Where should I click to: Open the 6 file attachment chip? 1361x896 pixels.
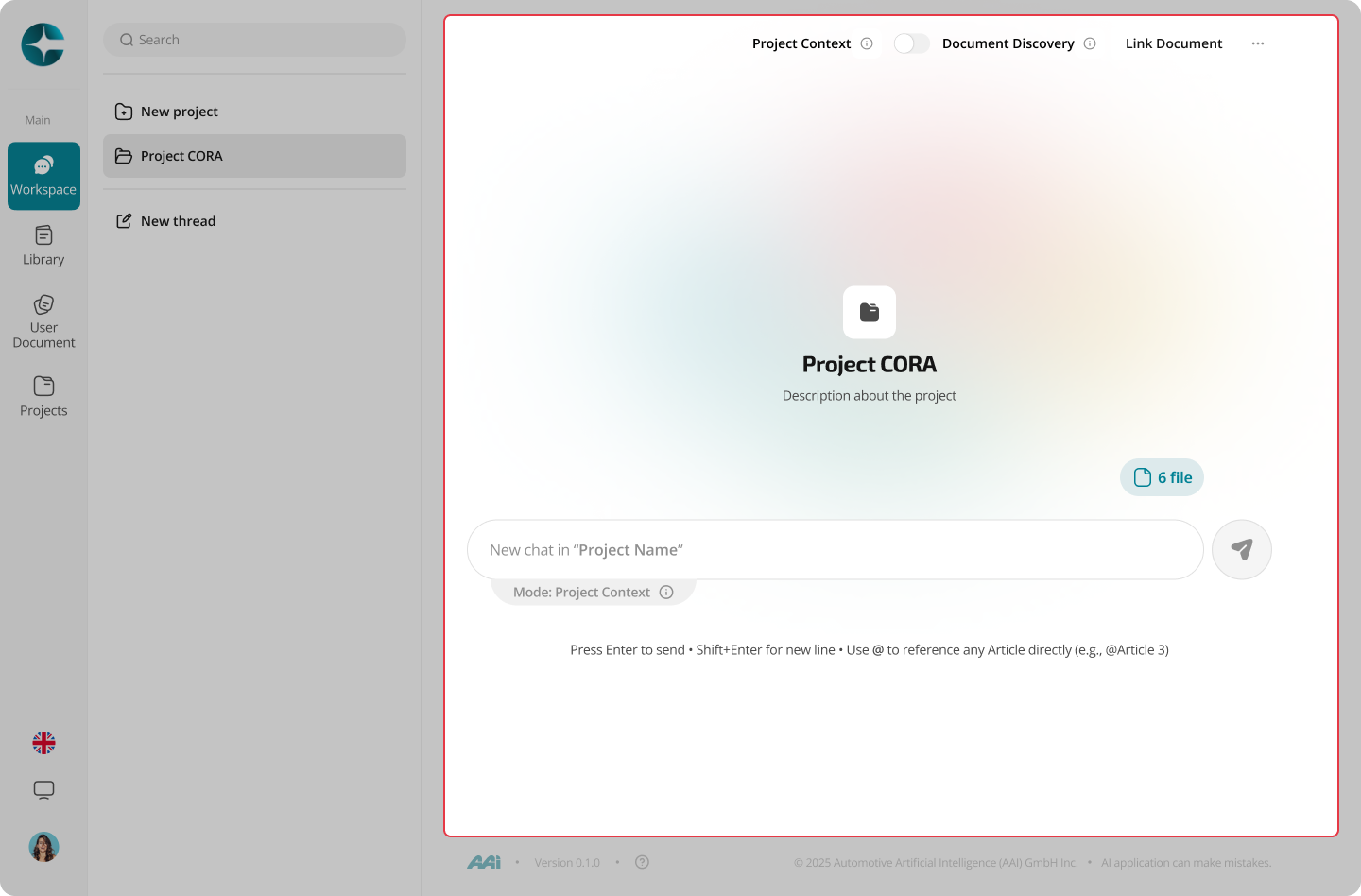click(1163, 477)
